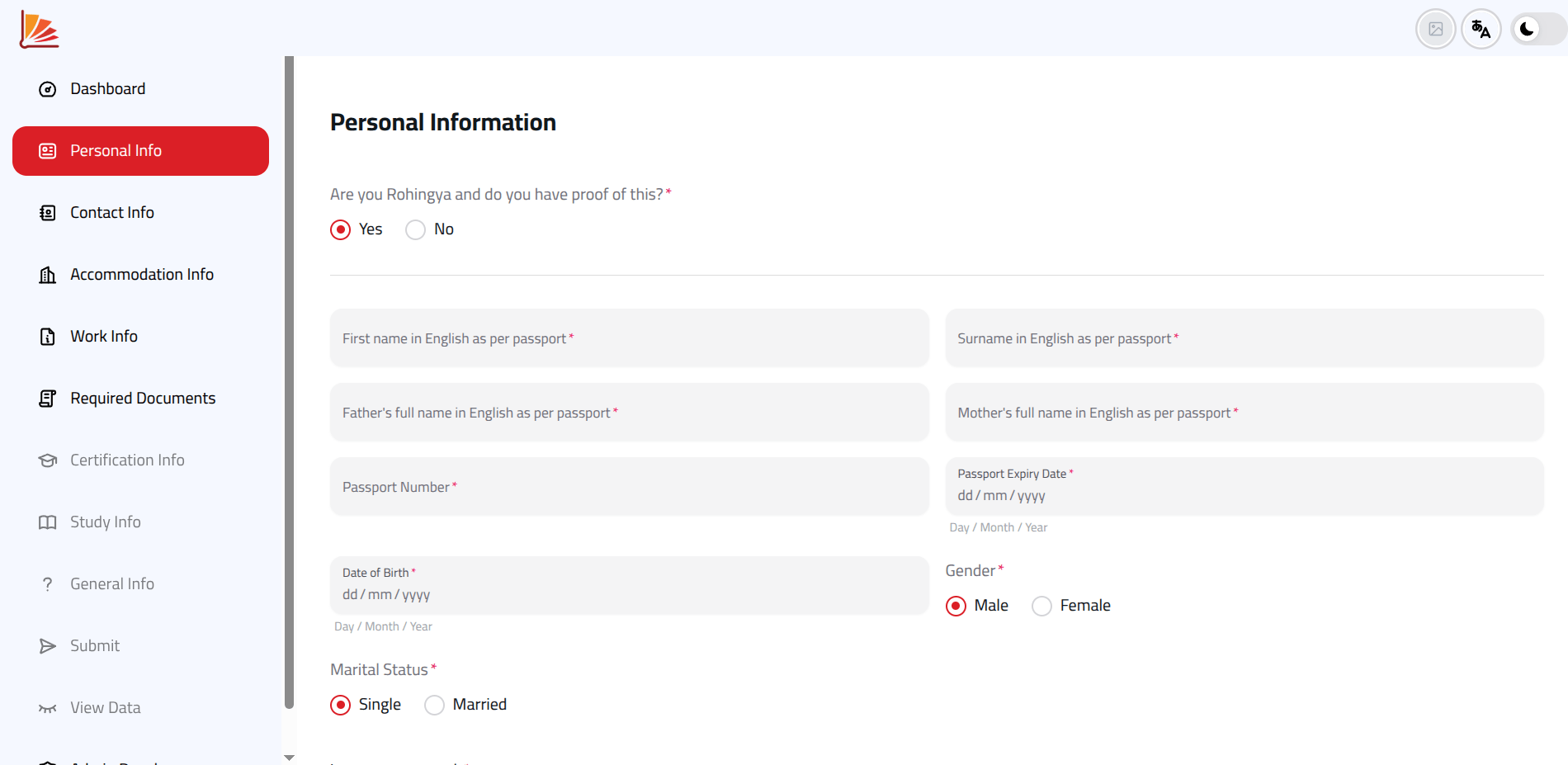The width and height of the screenshot is (1568, 765).
Task: Click the Study Info open book icon
Action: (48, 522)
